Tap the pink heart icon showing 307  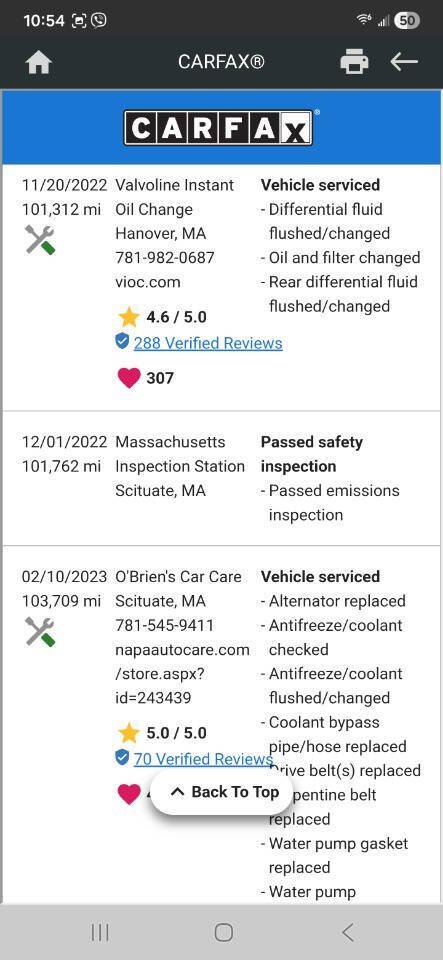click(128, 378)
